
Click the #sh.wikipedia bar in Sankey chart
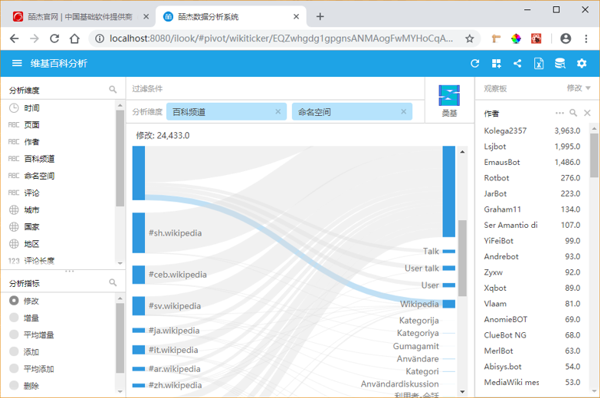139,233
